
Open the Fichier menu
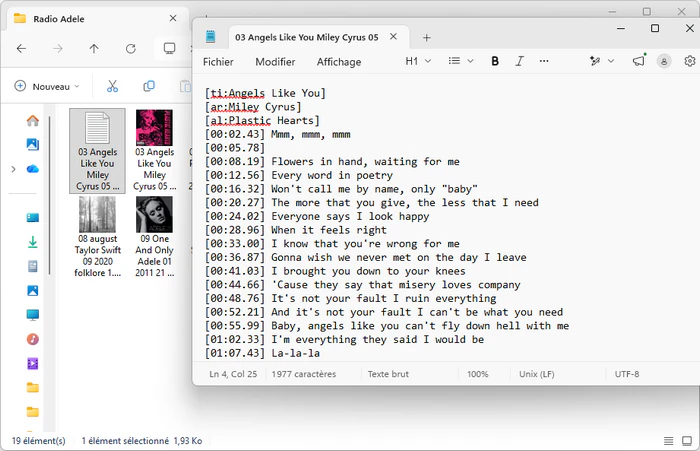pyautogui.click(x=218, y=62)
